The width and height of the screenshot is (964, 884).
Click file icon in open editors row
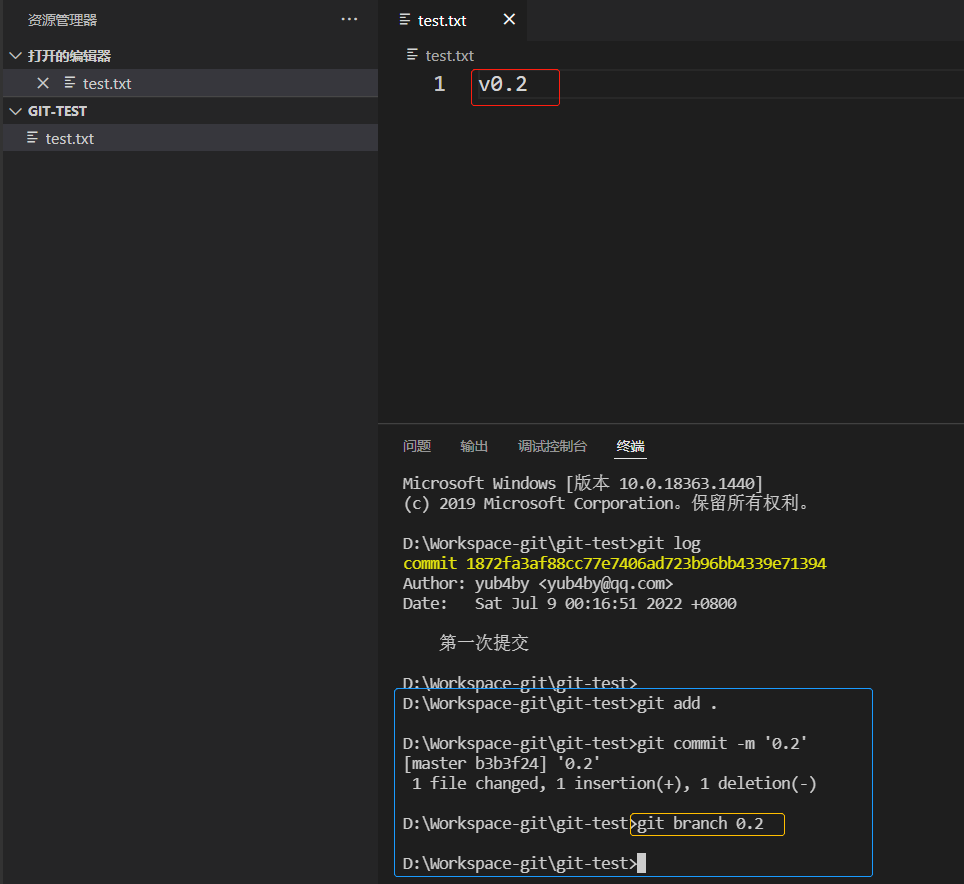(70, 82)
